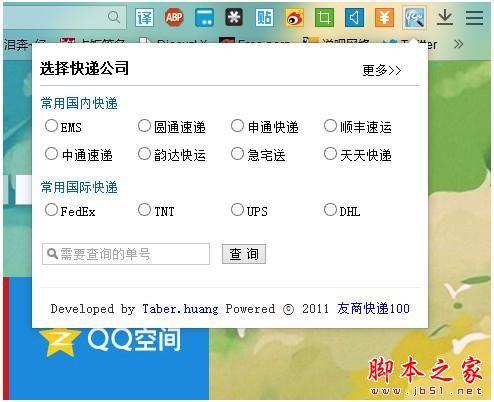The width and height of the screenshot is (494, 402).
Task: Select 圆通速递 courier option
Action: 144,126
